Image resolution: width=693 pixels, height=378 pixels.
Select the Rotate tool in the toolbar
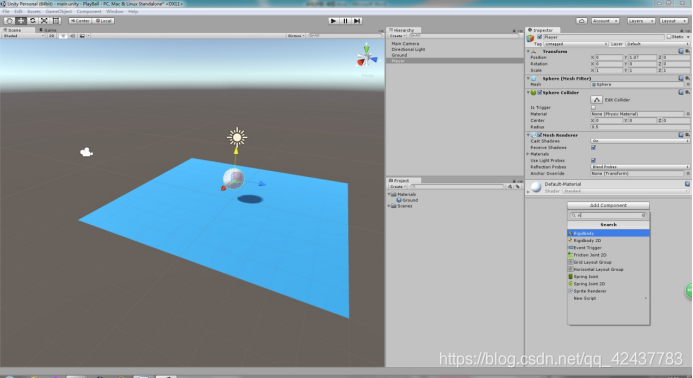click(32, 21)
